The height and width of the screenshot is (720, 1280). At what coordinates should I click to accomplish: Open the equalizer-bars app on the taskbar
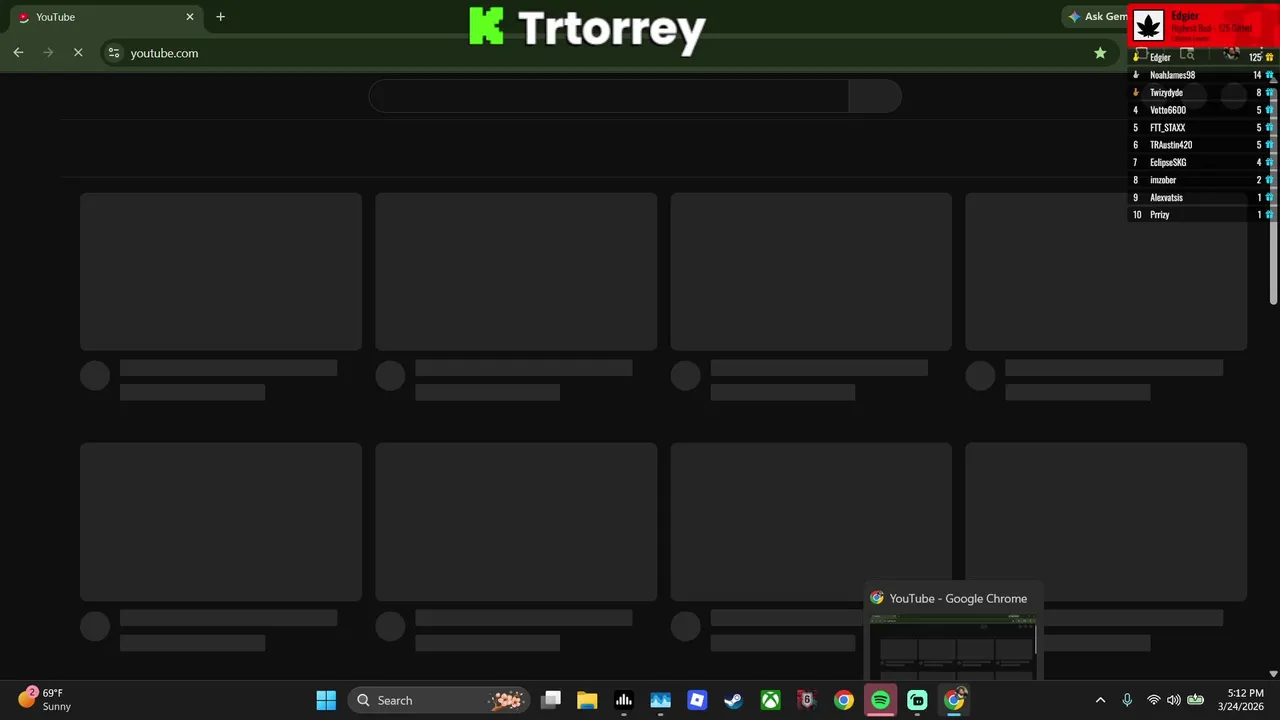[624, 700]
